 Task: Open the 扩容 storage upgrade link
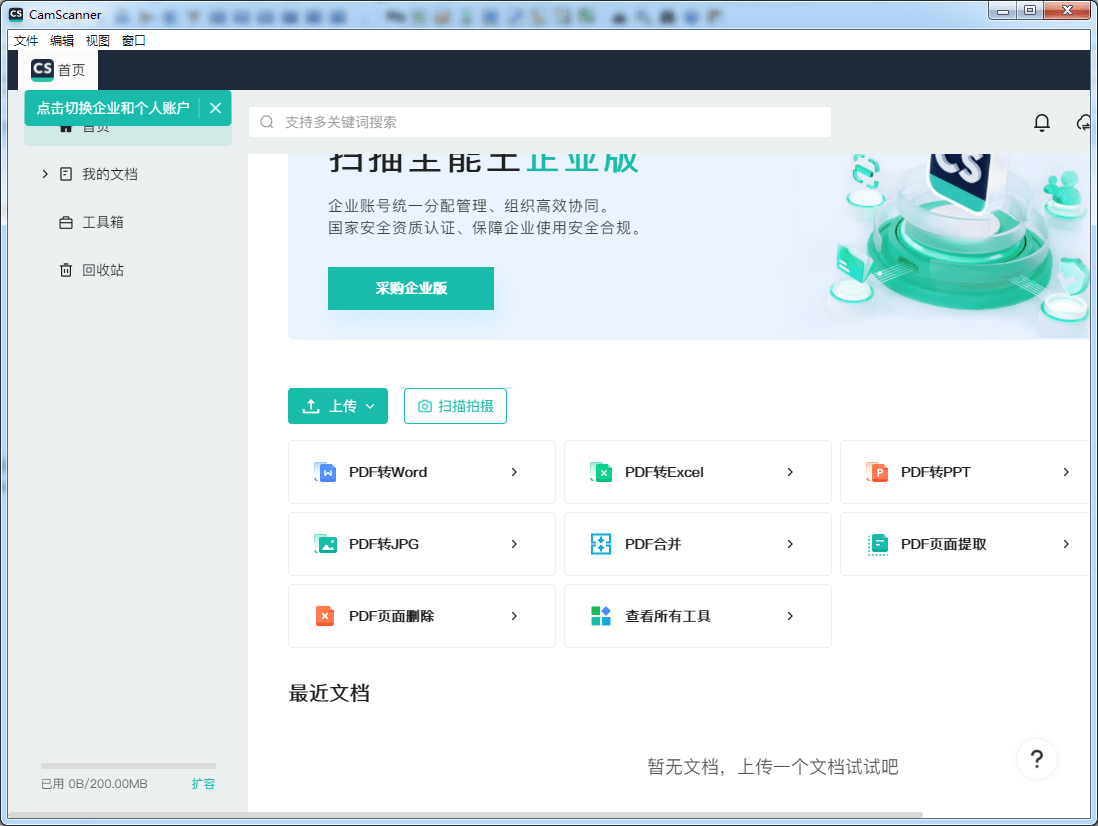tap(203, 784)
